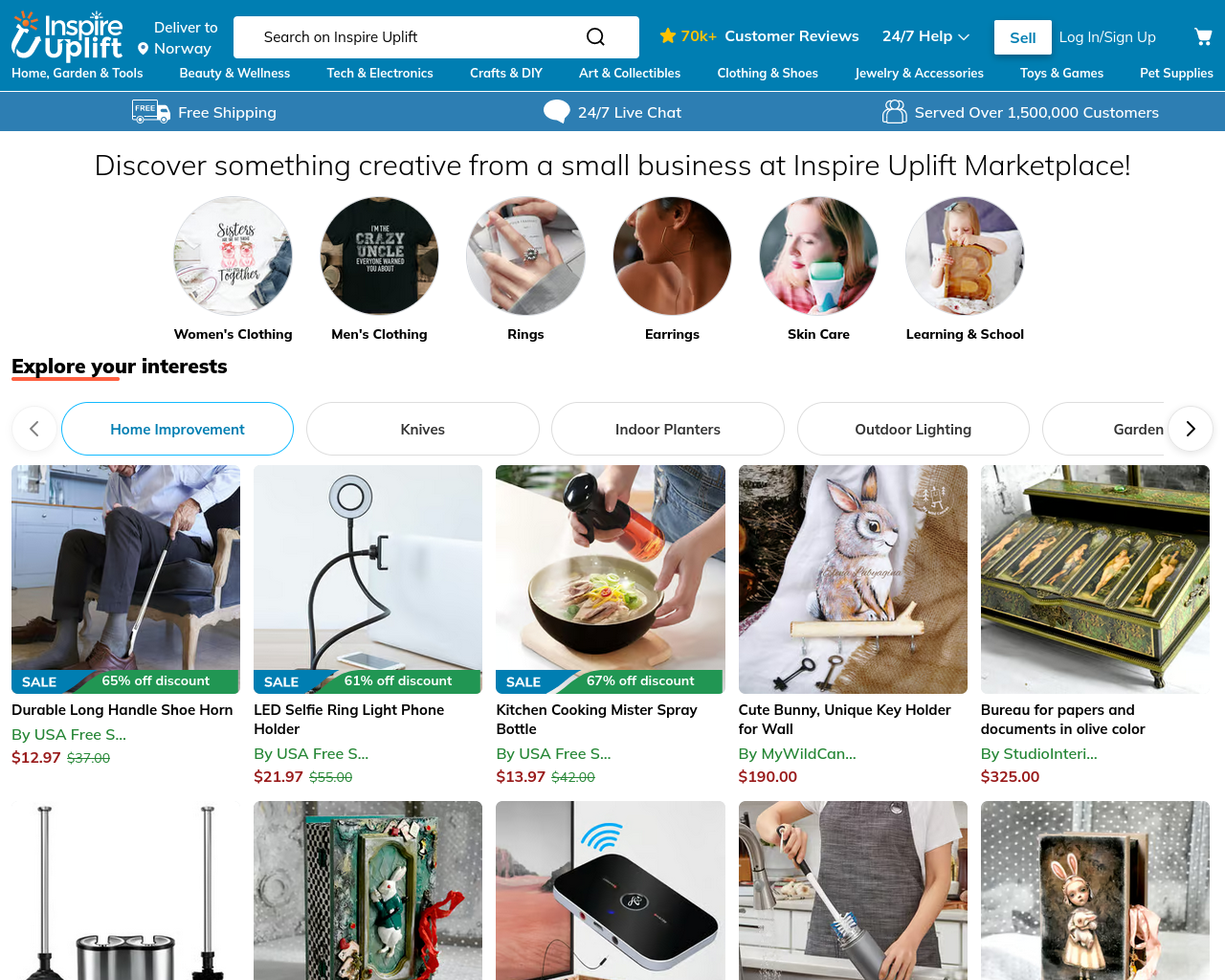Open the Skin Care category thumbnail

818,256
